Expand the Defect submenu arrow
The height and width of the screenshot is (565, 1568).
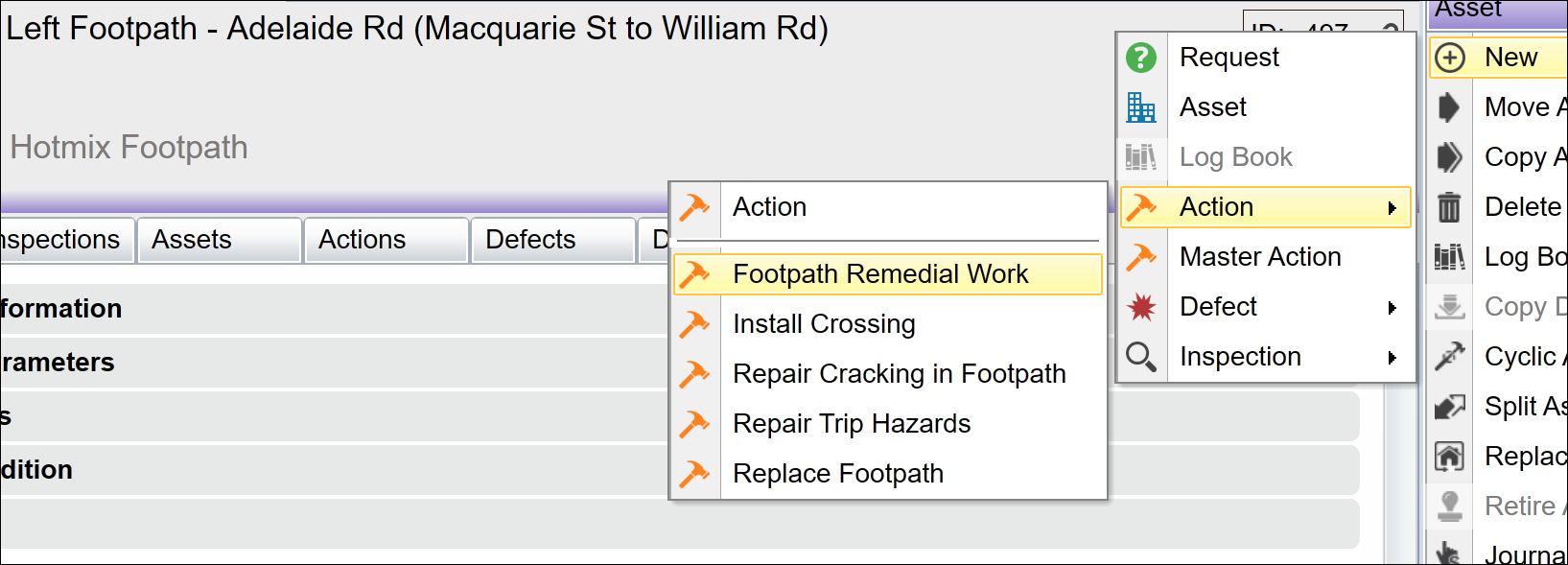(1392, 308)
